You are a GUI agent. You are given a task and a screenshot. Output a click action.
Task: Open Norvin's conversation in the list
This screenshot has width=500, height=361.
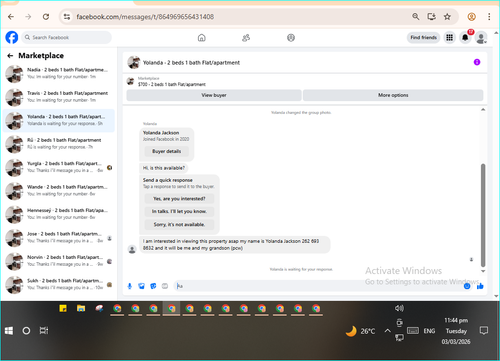[x=59, y=261]
